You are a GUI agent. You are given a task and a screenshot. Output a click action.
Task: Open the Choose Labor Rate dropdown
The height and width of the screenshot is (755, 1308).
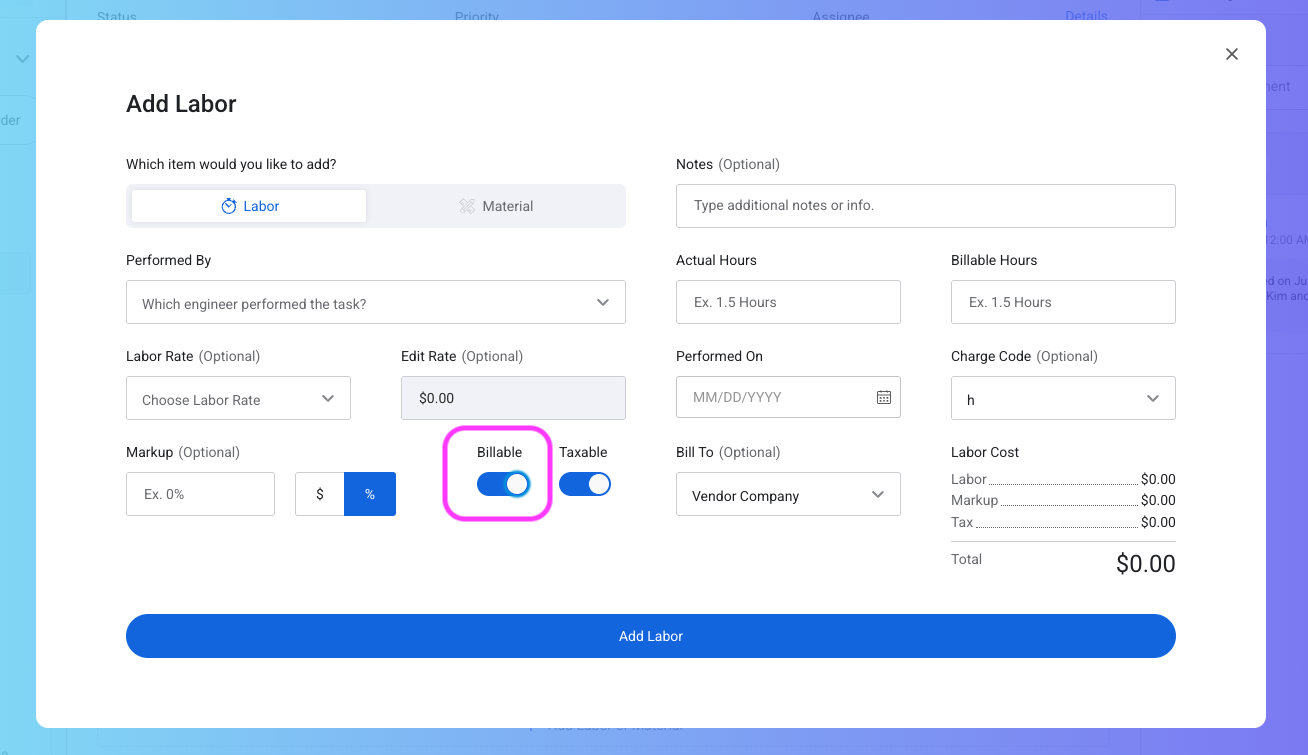[x=238, y=397]
